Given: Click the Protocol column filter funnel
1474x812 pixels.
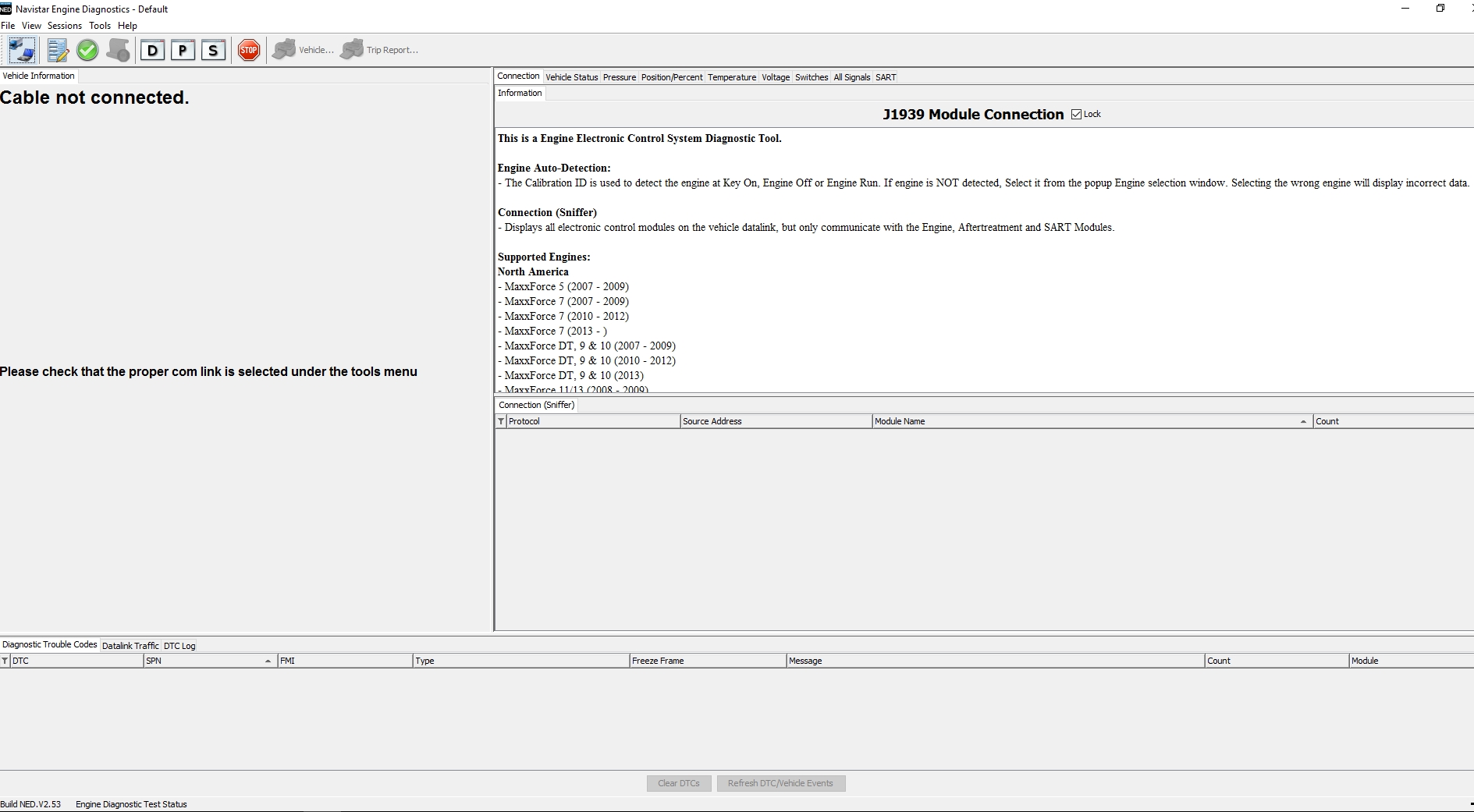Looking at the screenshot, I should pyautogui.click(x=502, y=421).
